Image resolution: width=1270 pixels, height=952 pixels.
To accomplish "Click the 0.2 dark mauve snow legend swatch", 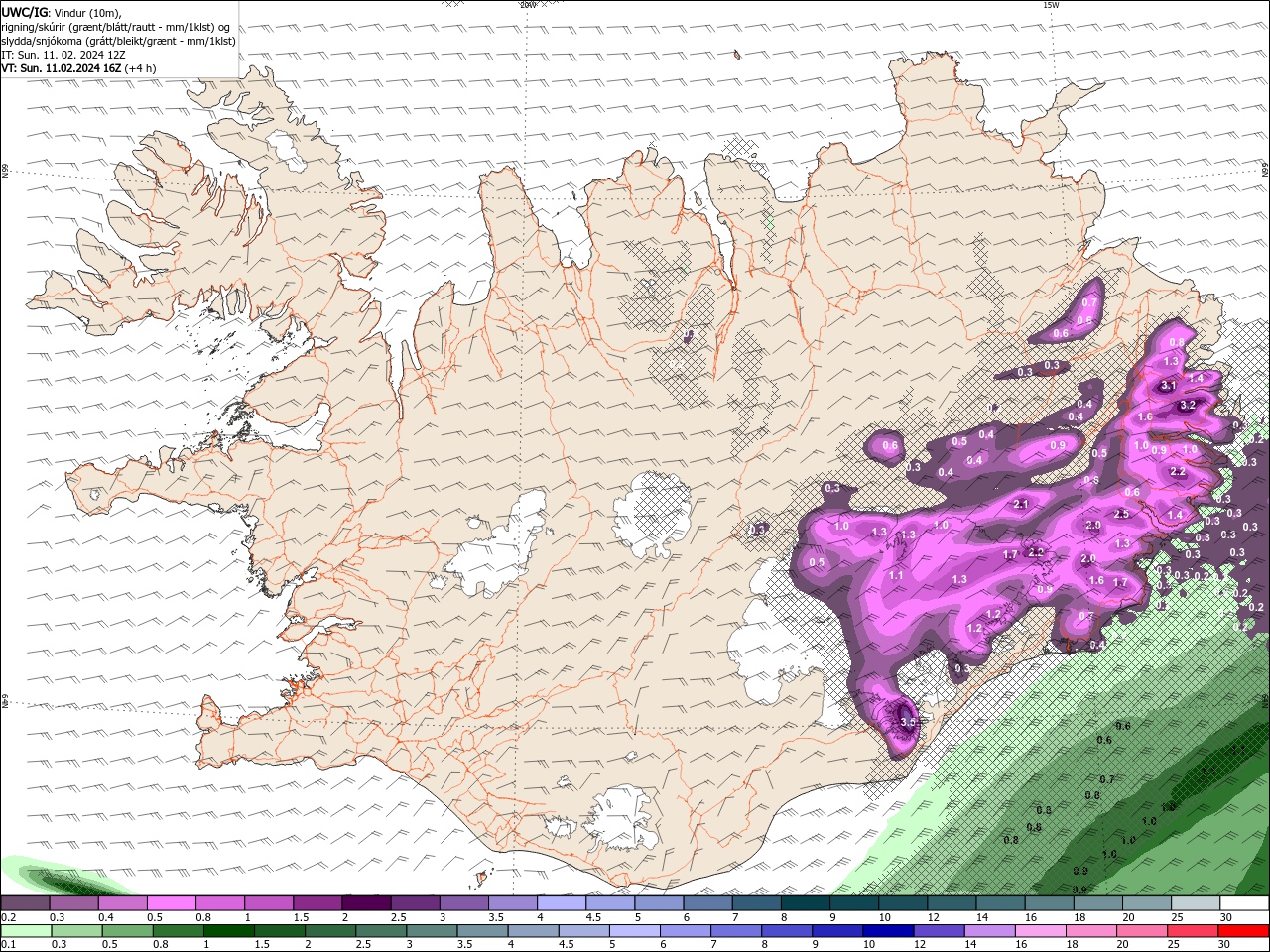I will click(25, 903).
